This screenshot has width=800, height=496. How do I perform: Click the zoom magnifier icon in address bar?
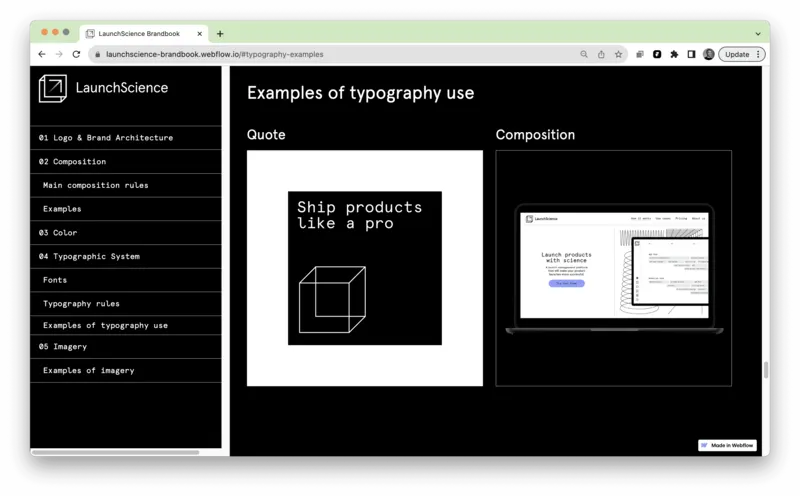point(584,54)
